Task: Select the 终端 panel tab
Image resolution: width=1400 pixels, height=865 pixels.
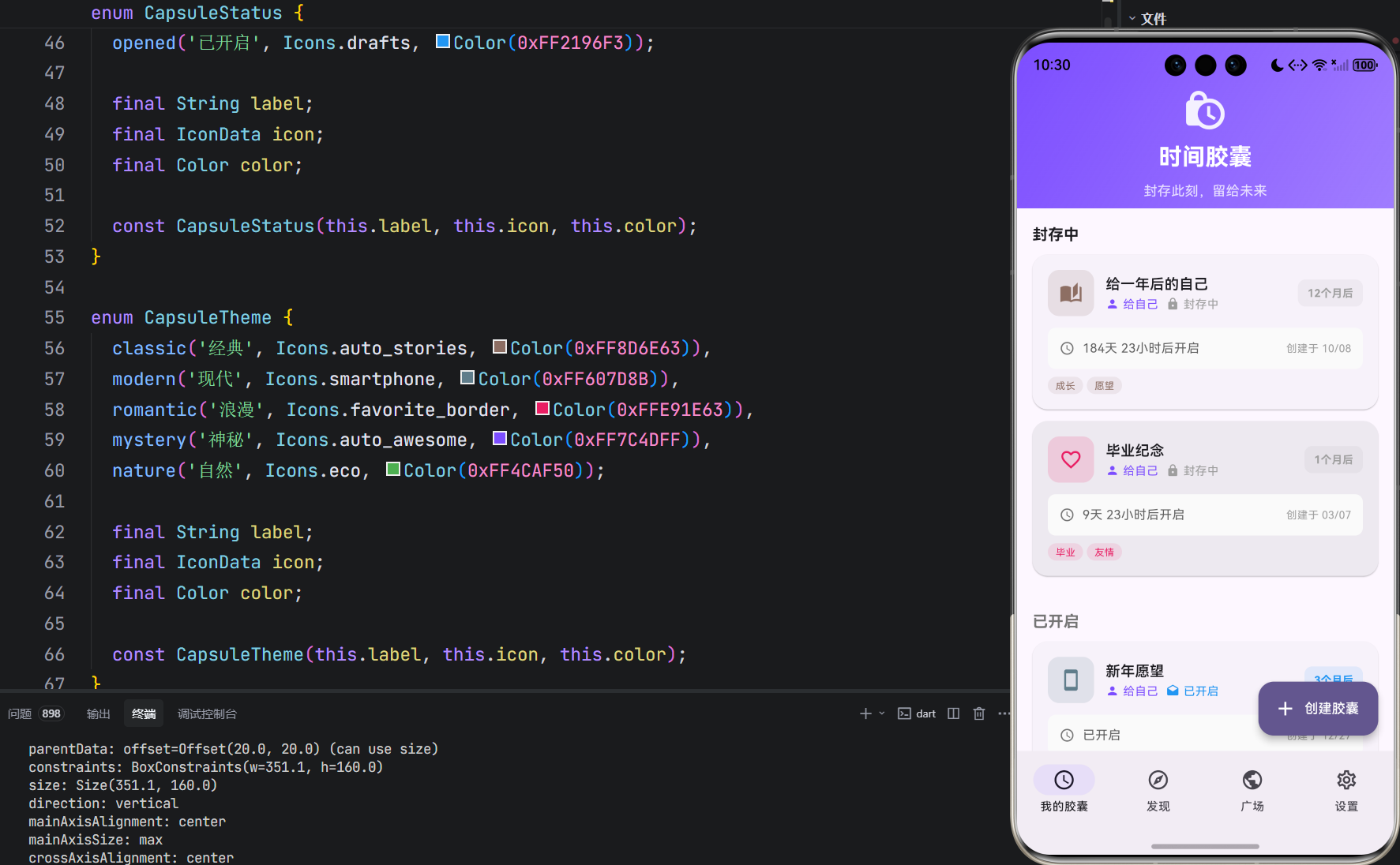Action: (144, 713)
